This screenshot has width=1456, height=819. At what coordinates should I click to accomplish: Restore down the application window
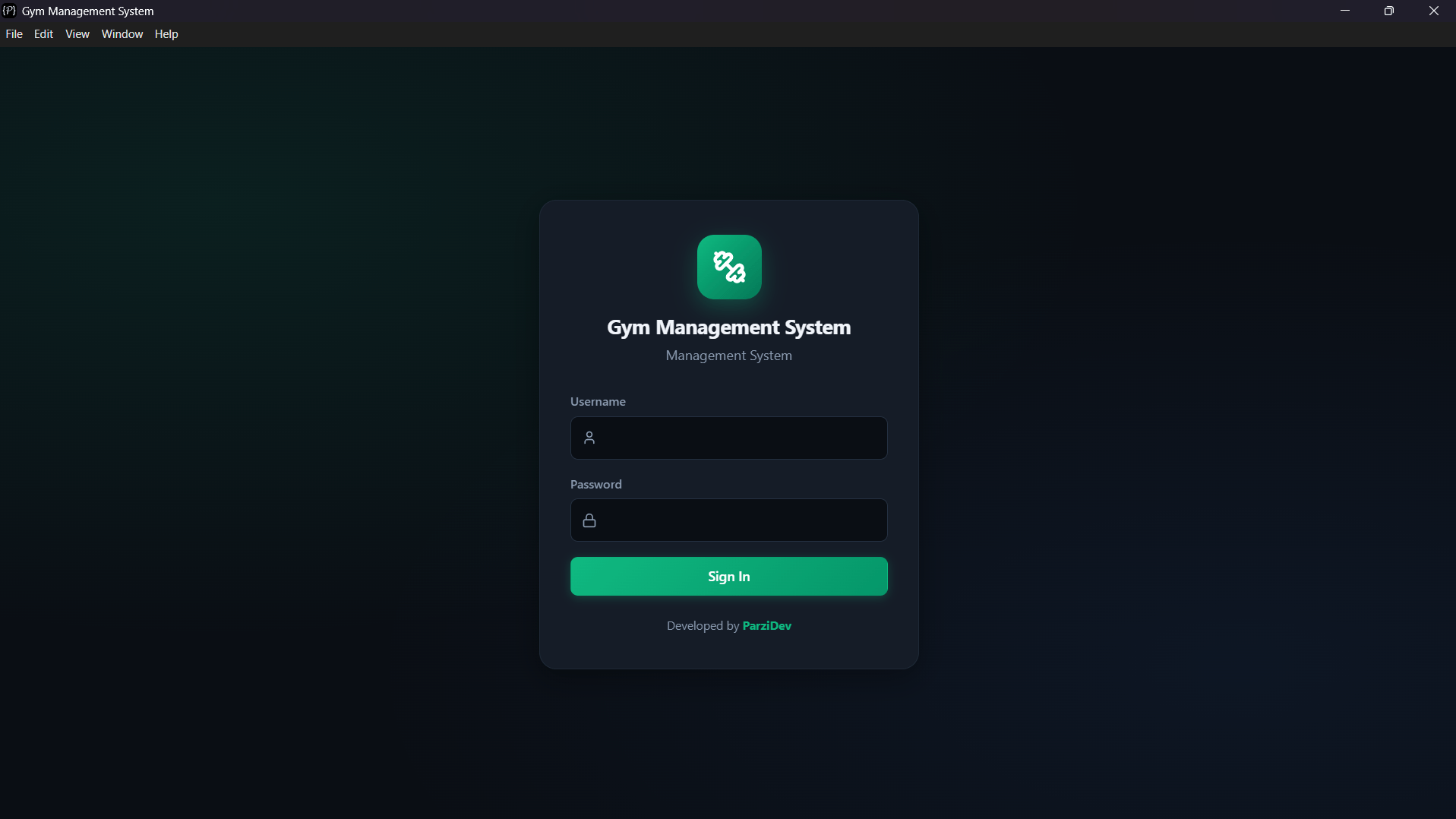(x=1389, y=11)
